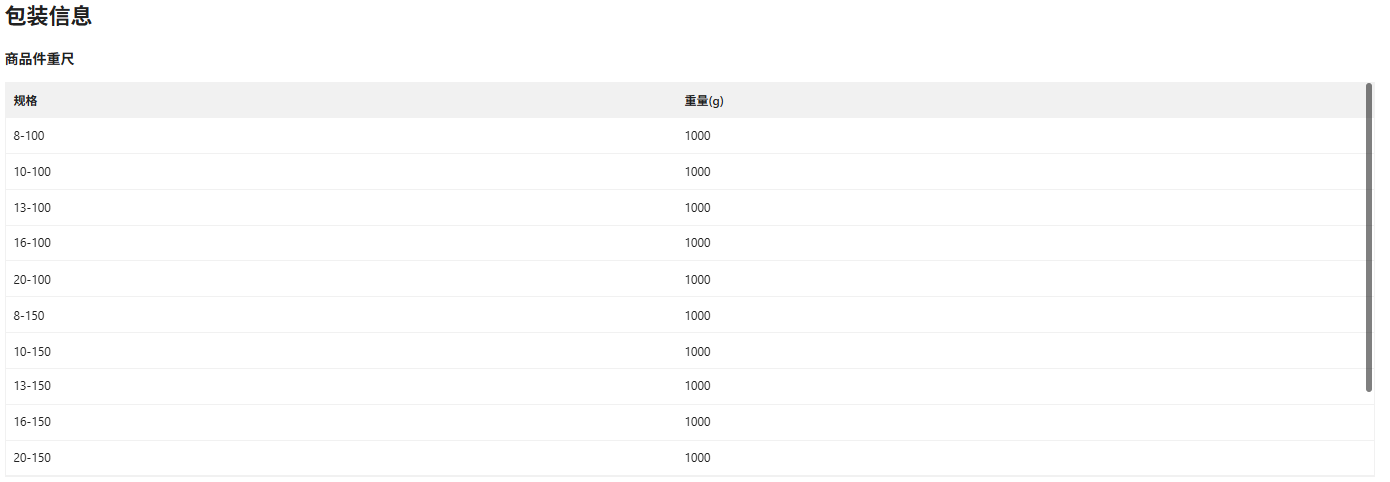The height and width of the screenshot is (482, 1390).
Task: Click the 包装信息 heading
Action: coord(49,16)
